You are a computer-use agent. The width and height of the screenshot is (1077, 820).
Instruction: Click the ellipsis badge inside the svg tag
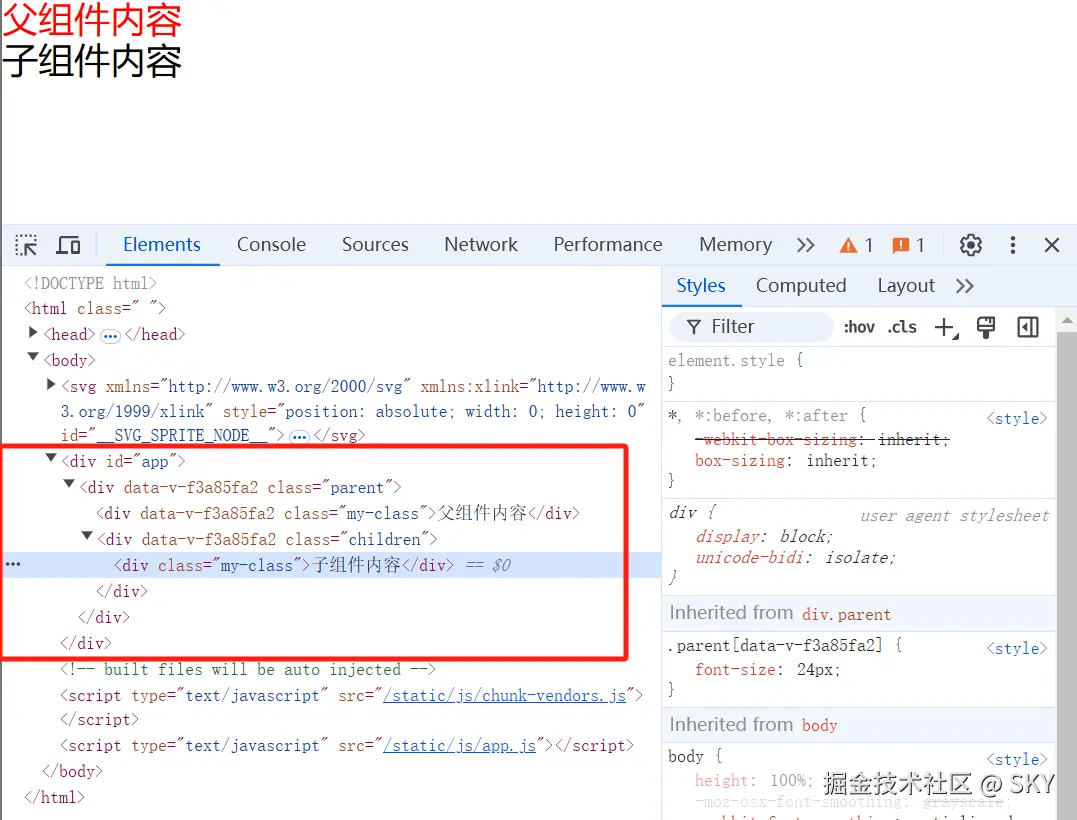coord(299,437)
